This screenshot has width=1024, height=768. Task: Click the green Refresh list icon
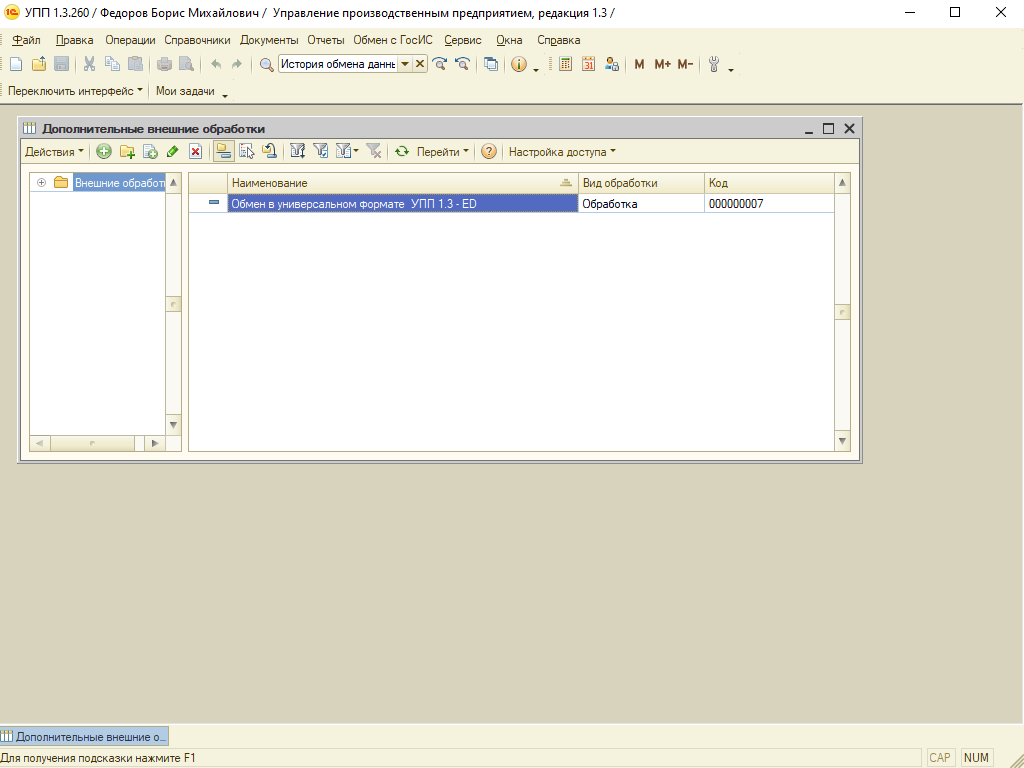coord(402,152)
